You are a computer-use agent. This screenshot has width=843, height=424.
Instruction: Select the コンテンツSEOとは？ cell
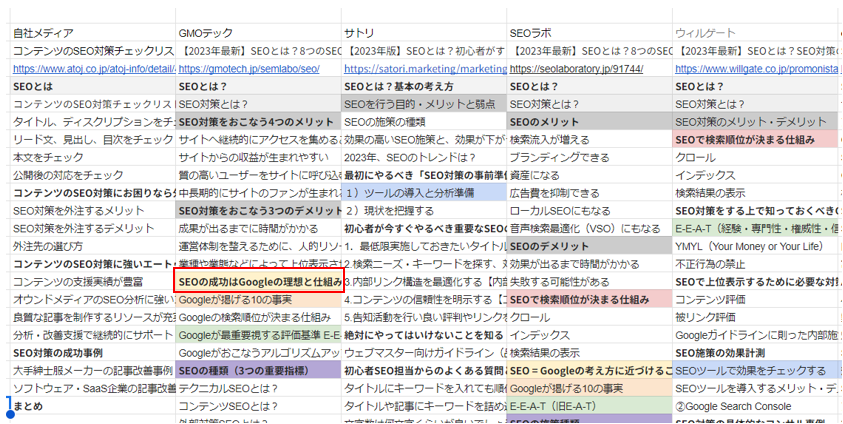coord(259,406)
